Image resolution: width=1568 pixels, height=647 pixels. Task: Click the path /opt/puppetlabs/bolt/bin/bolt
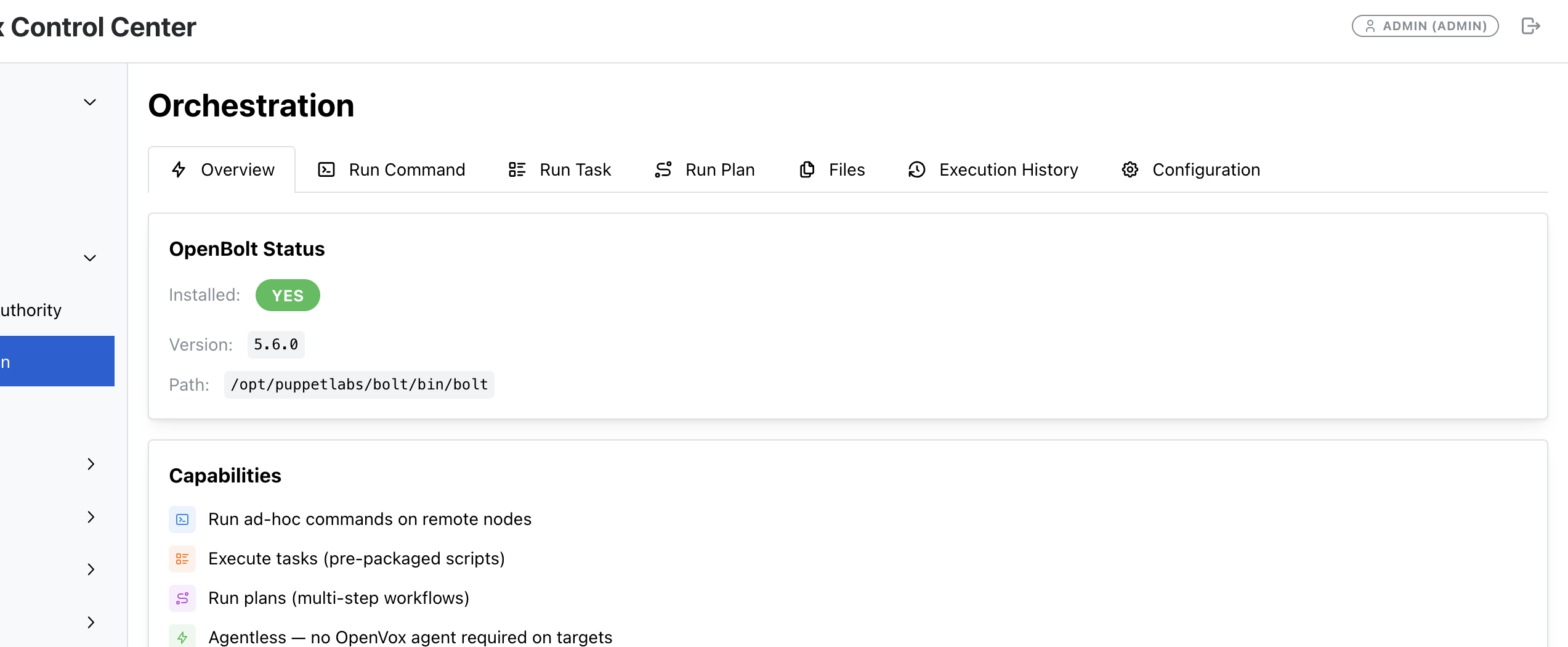(359, 385)
